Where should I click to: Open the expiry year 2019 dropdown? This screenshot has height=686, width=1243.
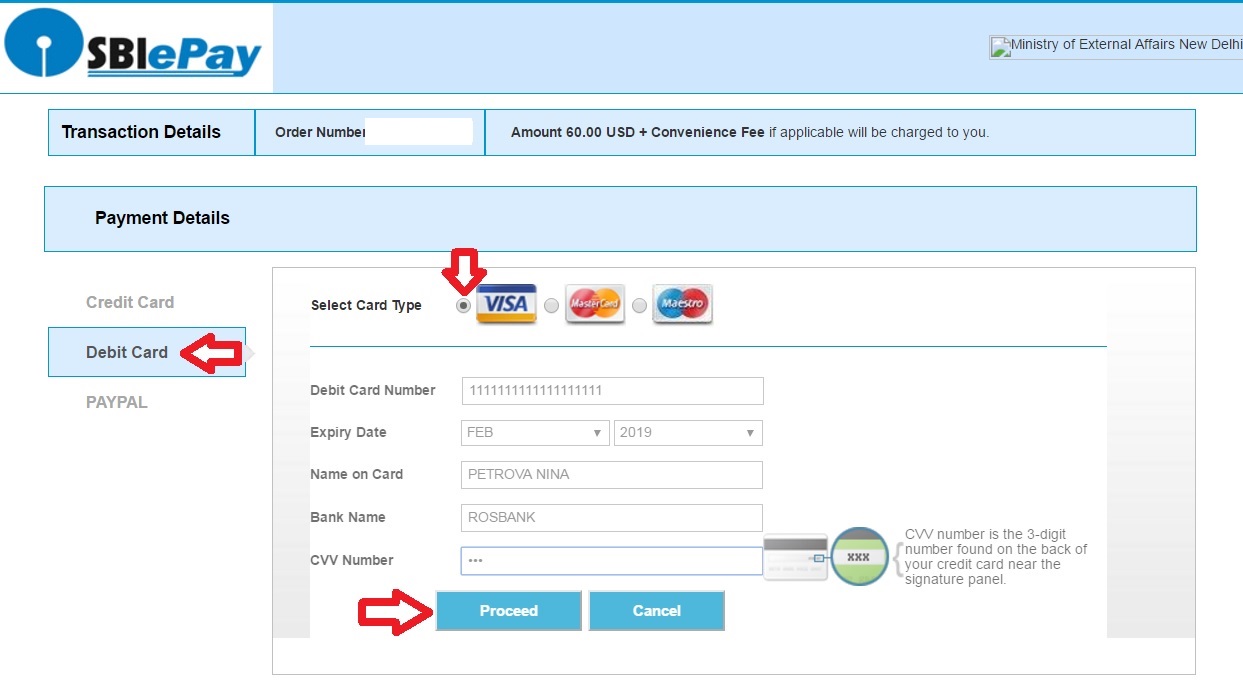[688, 433]
